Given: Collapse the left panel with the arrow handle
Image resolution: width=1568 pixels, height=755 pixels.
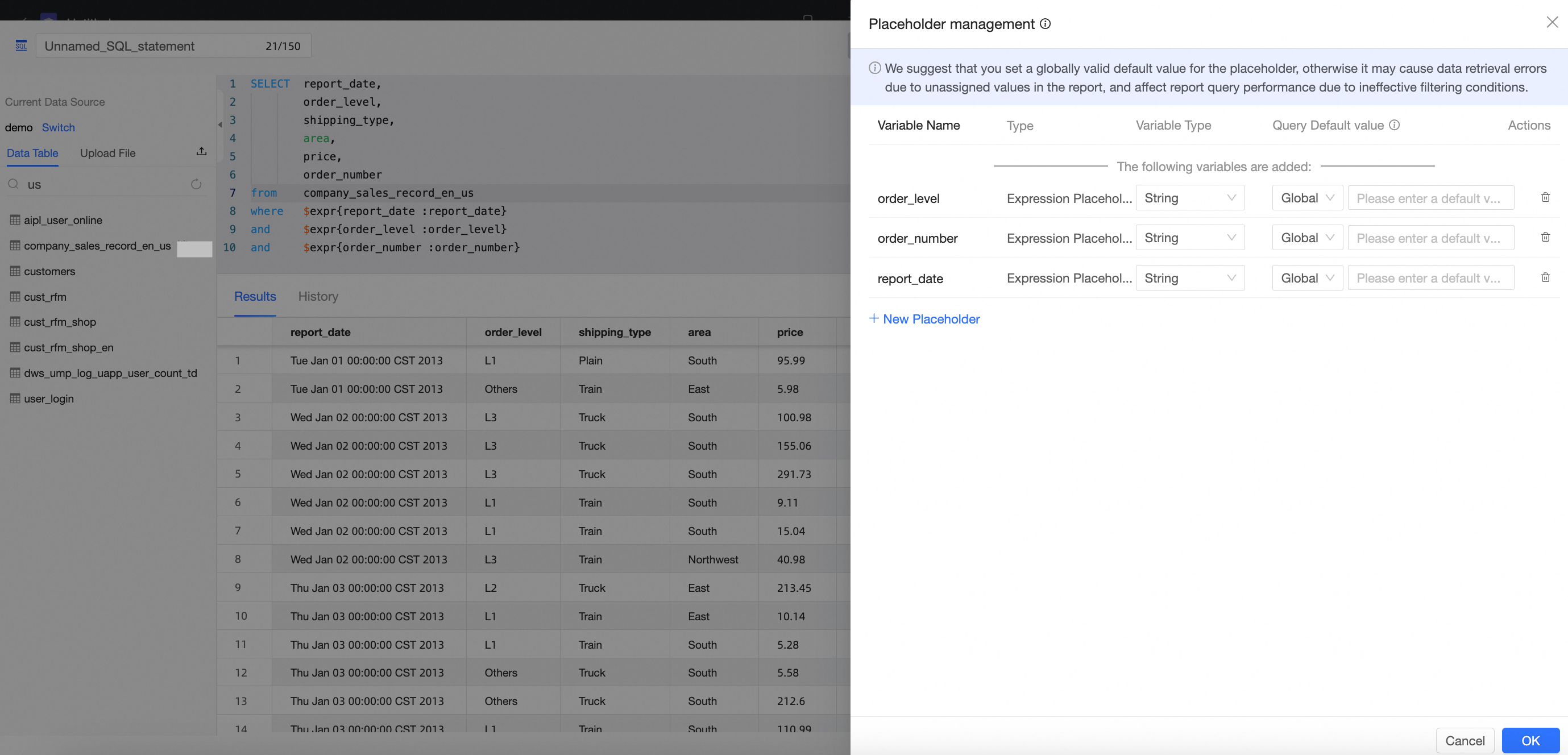Looking at the screenshot, I should coord(220,125).
